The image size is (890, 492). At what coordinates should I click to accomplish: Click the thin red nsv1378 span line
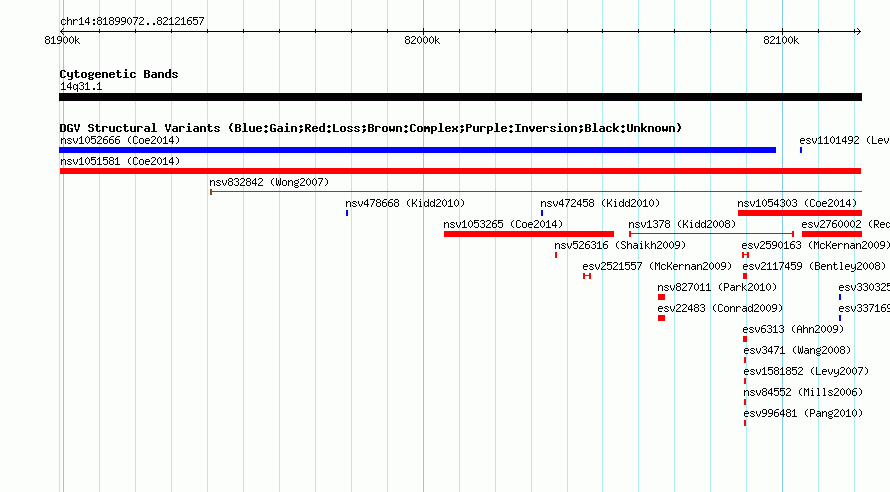[711, 234]
